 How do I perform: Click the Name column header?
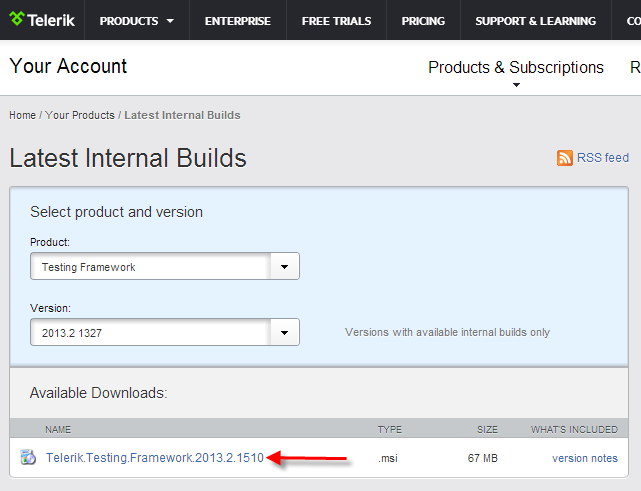pyautogui.click(x=58, y=429)
